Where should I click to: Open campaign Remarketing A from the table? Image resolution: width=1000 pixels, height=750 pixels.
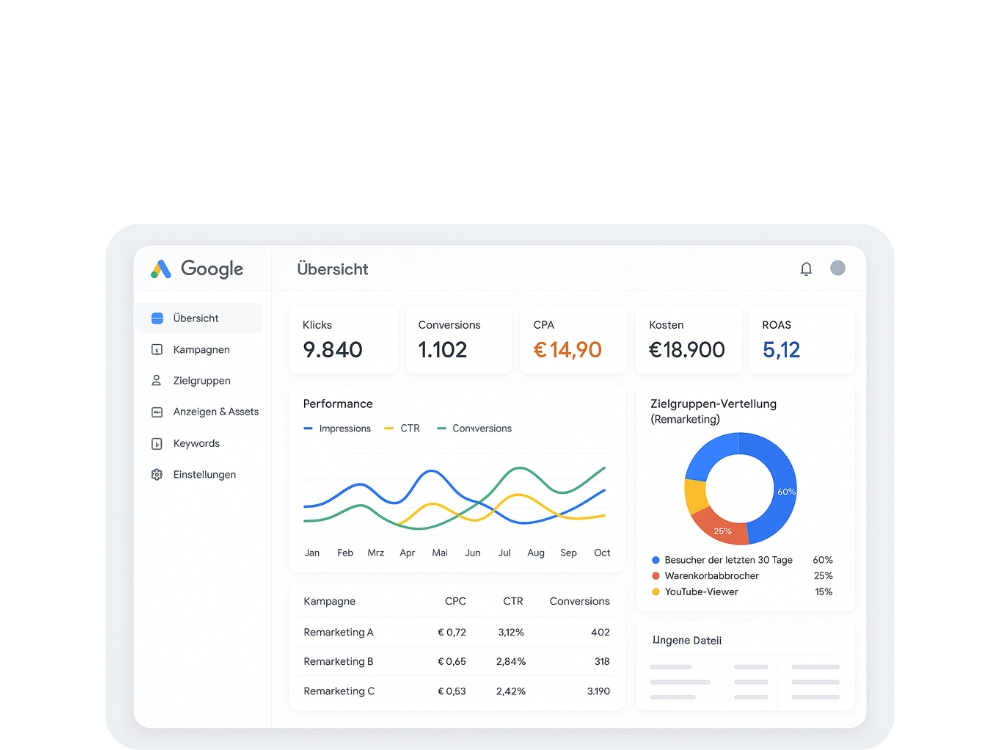340,631
